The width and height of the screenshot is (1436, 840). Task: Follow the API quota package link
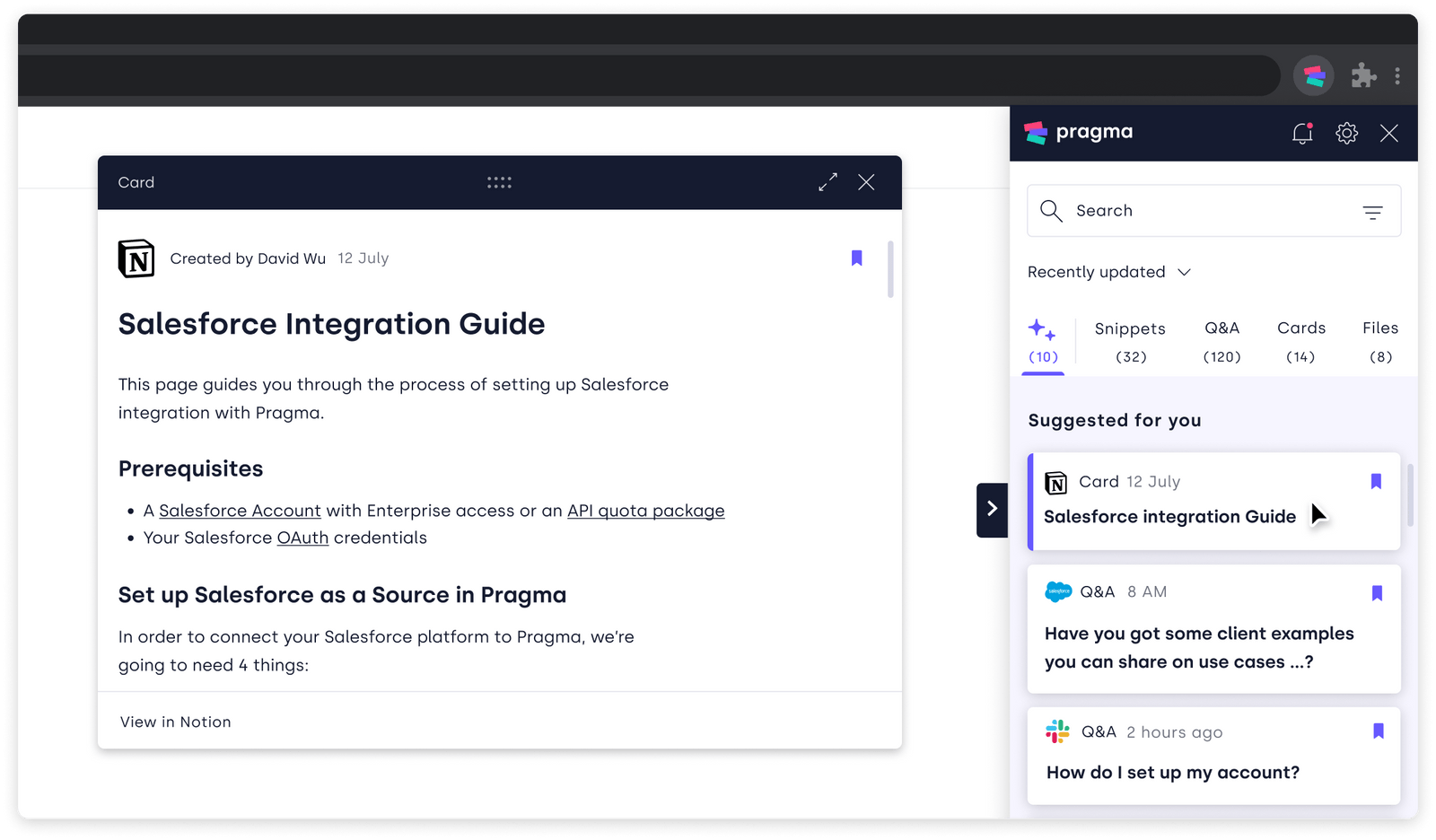(x=645, y=511)
